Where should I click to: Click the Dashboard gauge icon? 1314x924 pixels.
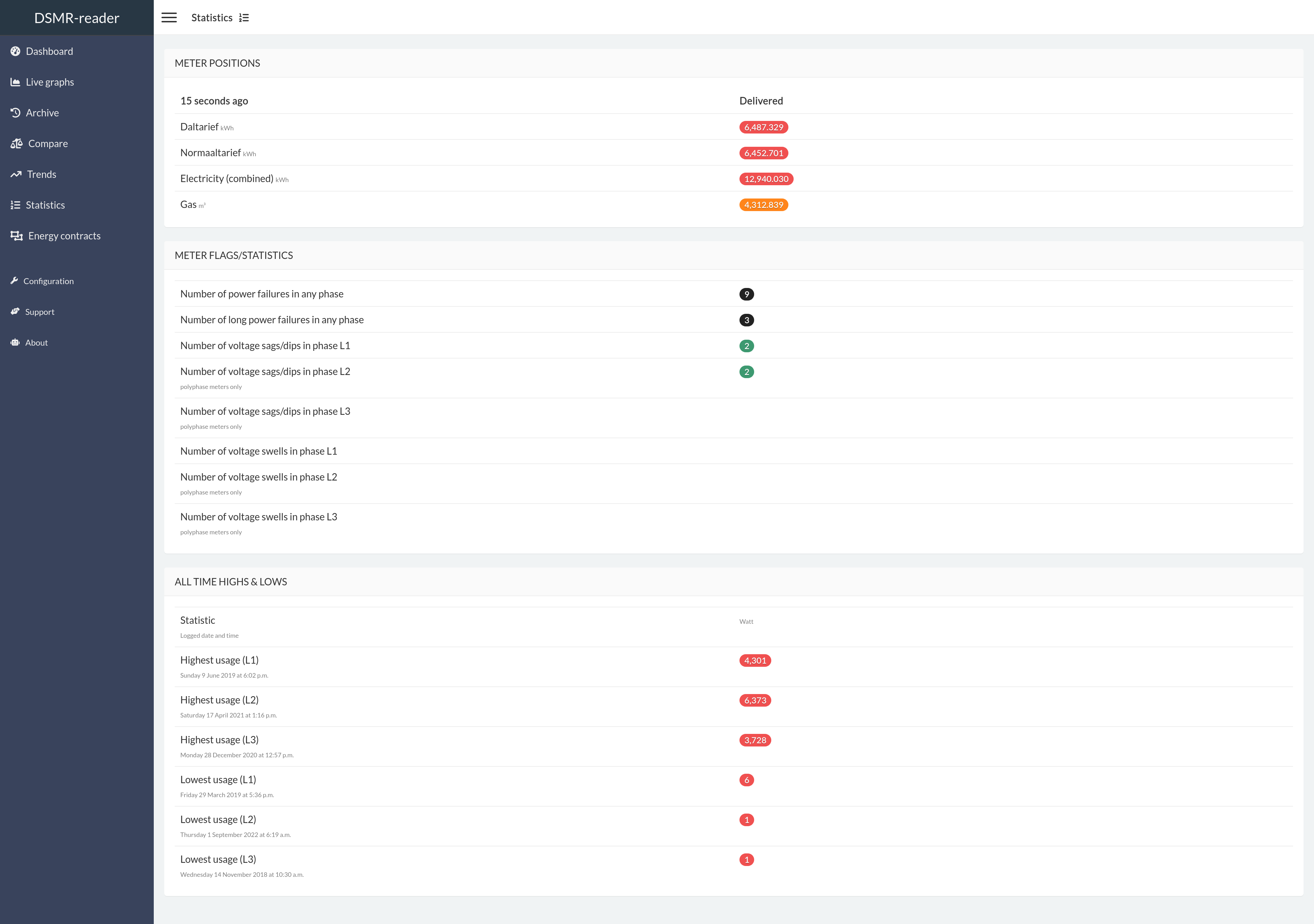(15, 51)
